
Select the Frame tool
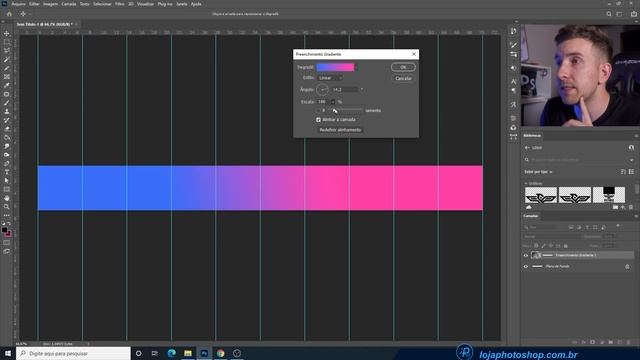click(7, 77)
